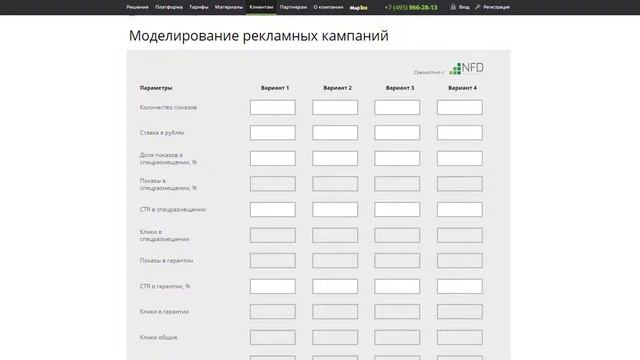This screenshot has height=360, width=640.
Task: Click Клики в спецразмещении result box, Вариант 2
Action: pyautogui.click(x=335, y=235)
